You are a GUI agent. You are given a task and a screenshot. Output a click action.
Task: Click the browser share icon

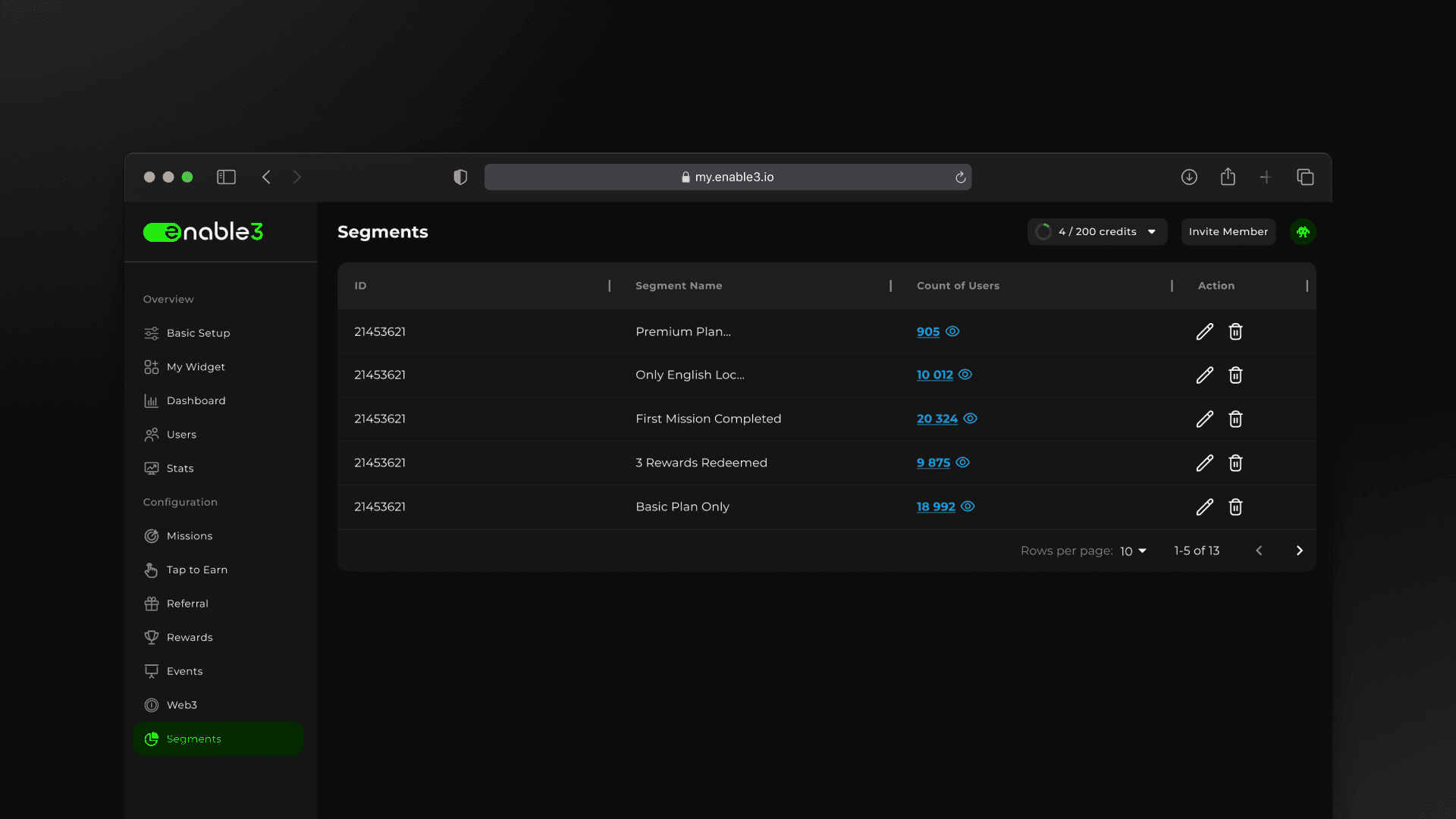point(1228,177)
